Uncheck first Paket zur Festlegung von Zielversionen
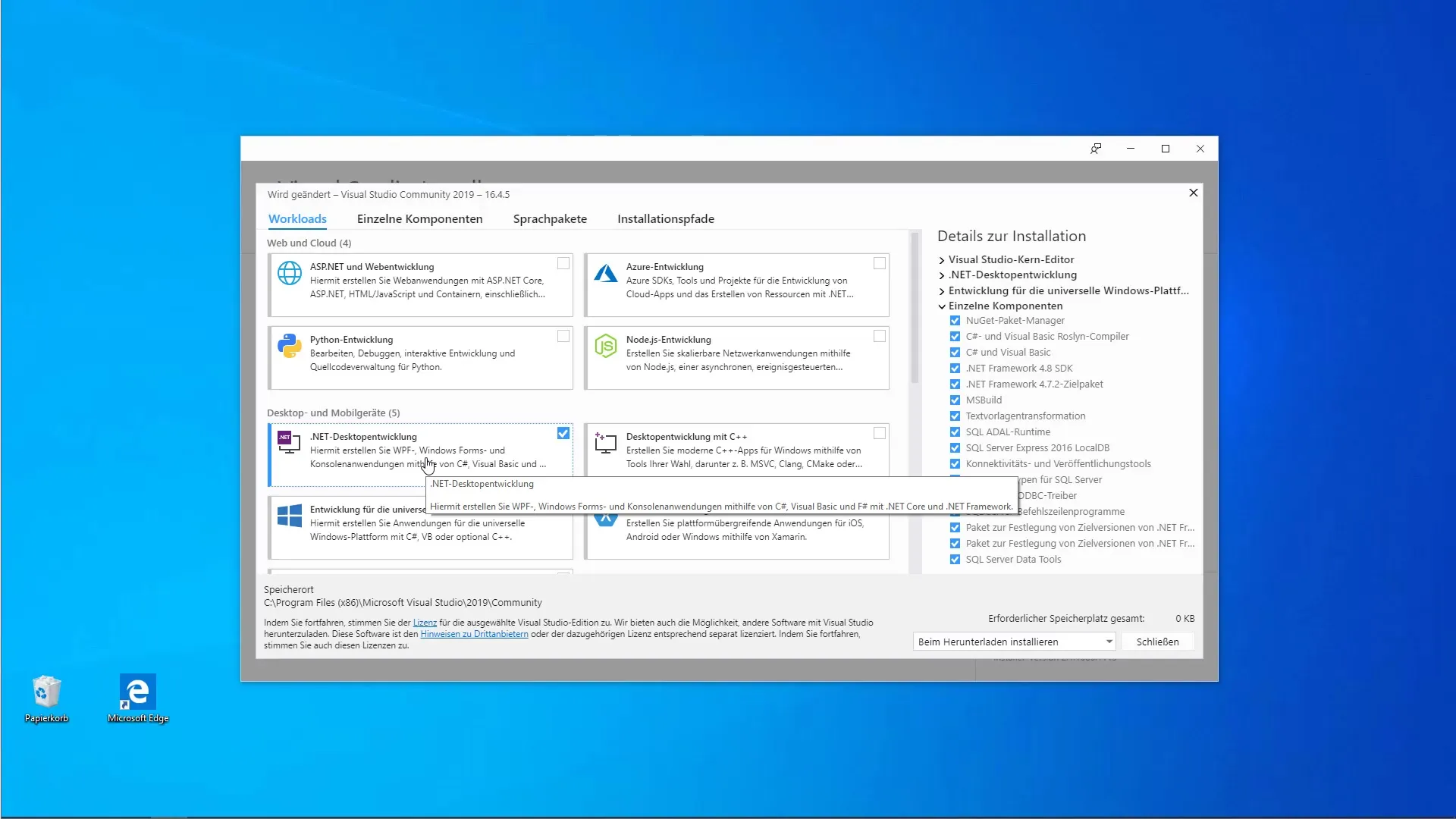 tap(955, 528)
